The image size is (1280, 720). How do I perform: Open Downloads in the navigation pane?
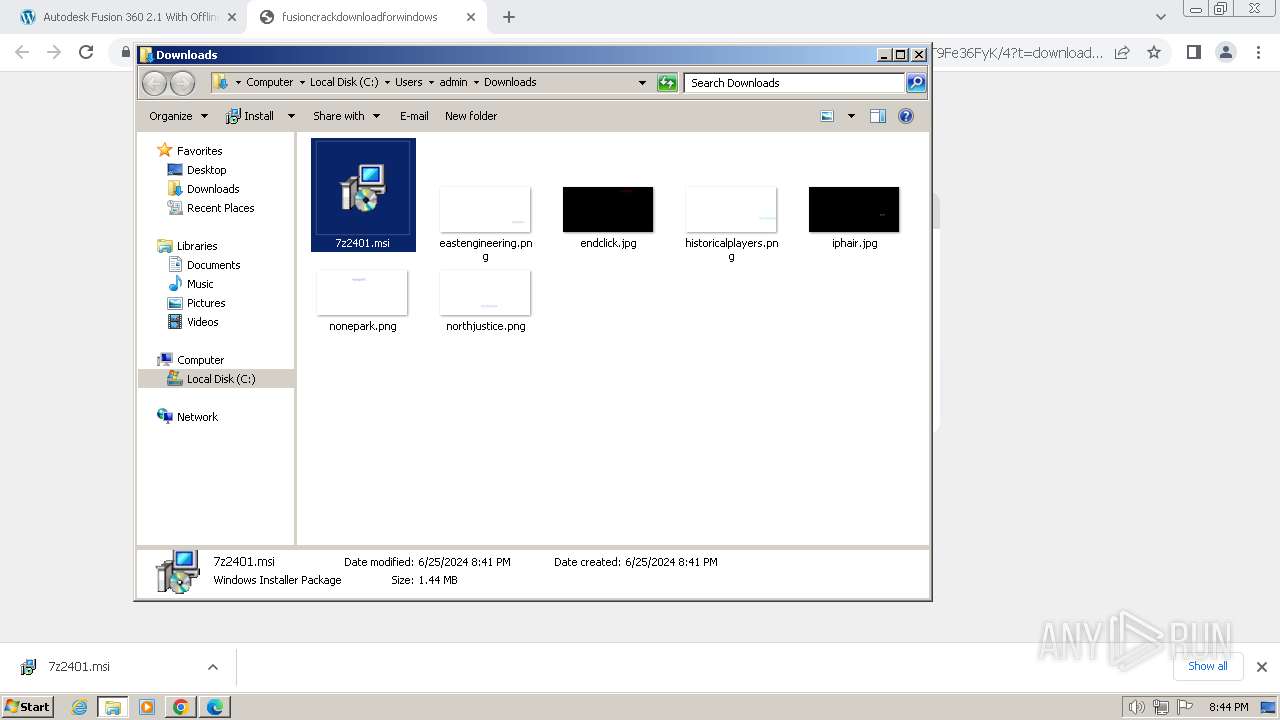pyautogui.click(x=213, y=189)
